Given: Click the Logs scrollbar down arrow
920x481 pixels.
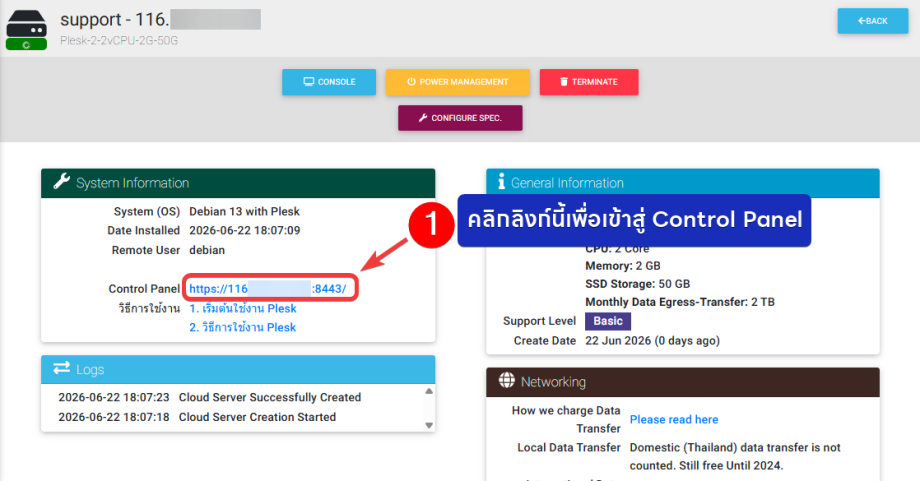Looking at the screenshot, I should point(429,425).
